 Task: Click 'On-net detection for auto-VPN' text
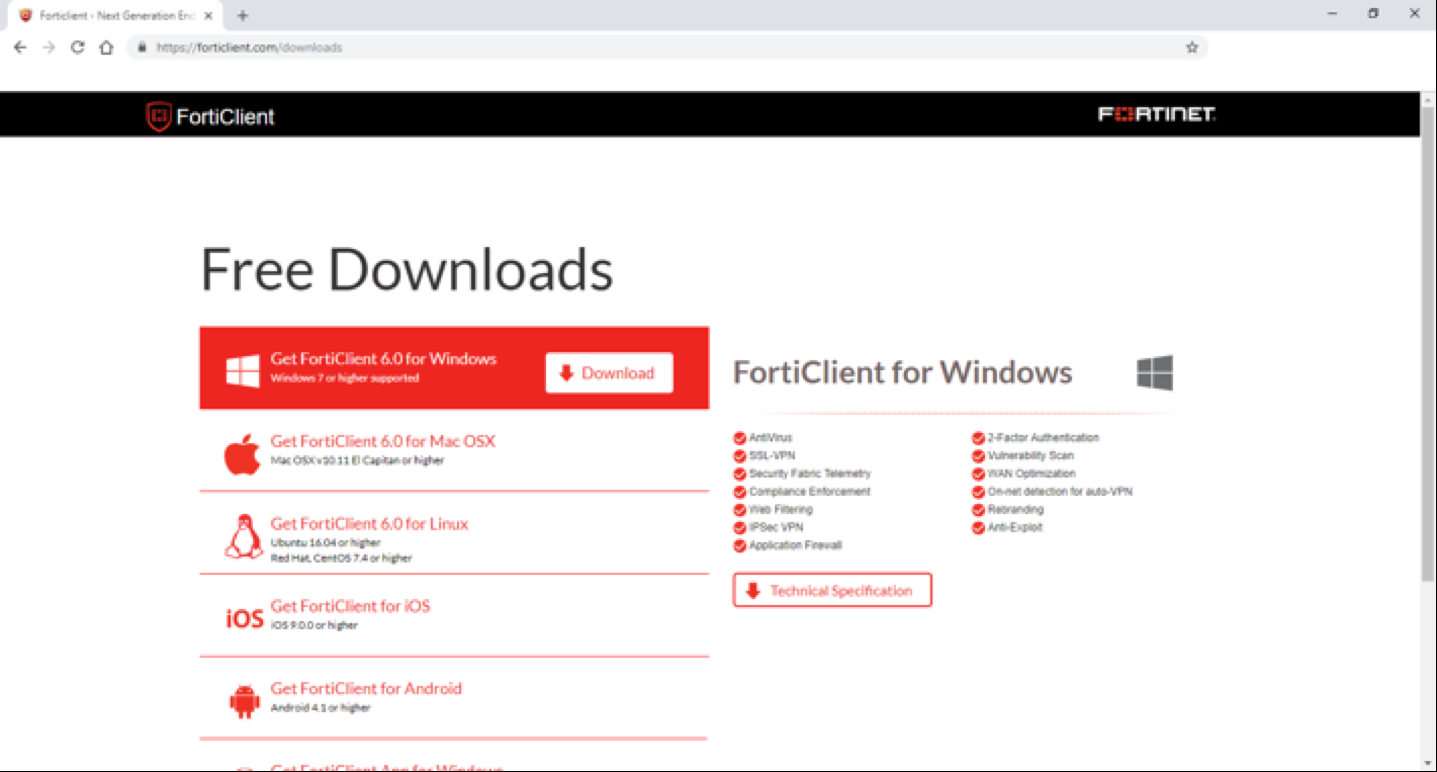click(1060, 492)
